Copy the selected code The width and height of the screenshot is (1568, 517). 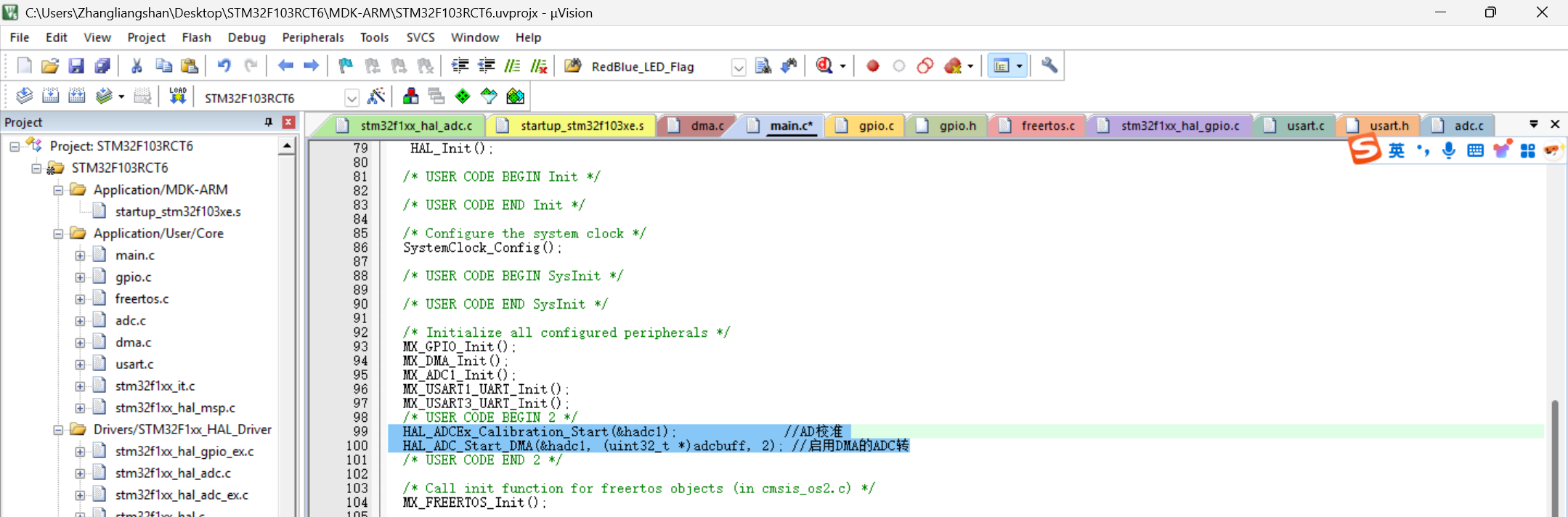[x=163, y=66]
